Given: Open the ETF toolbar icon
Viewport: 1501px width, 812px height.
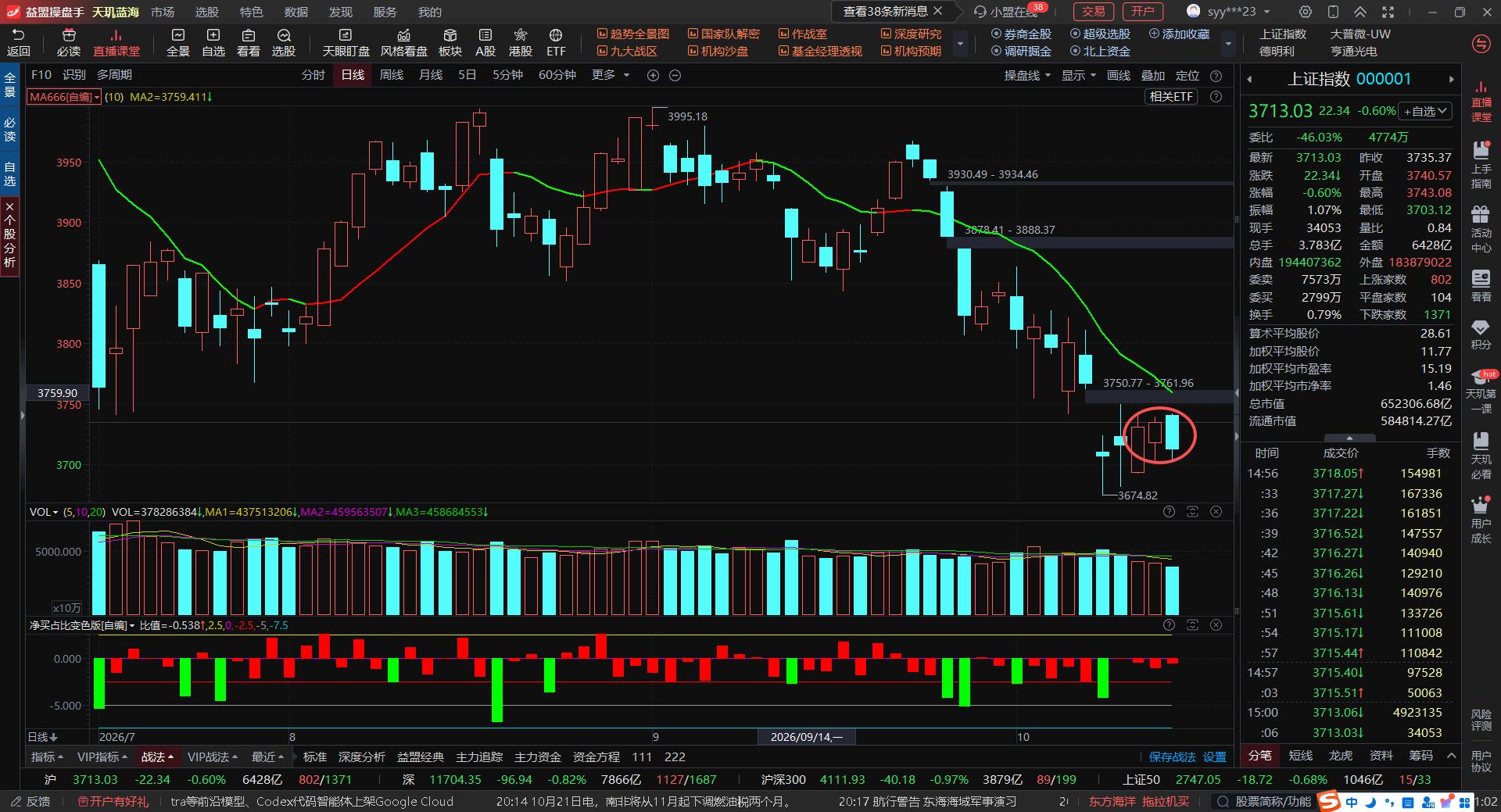Looking at the screenshot, I should (556, 43).
